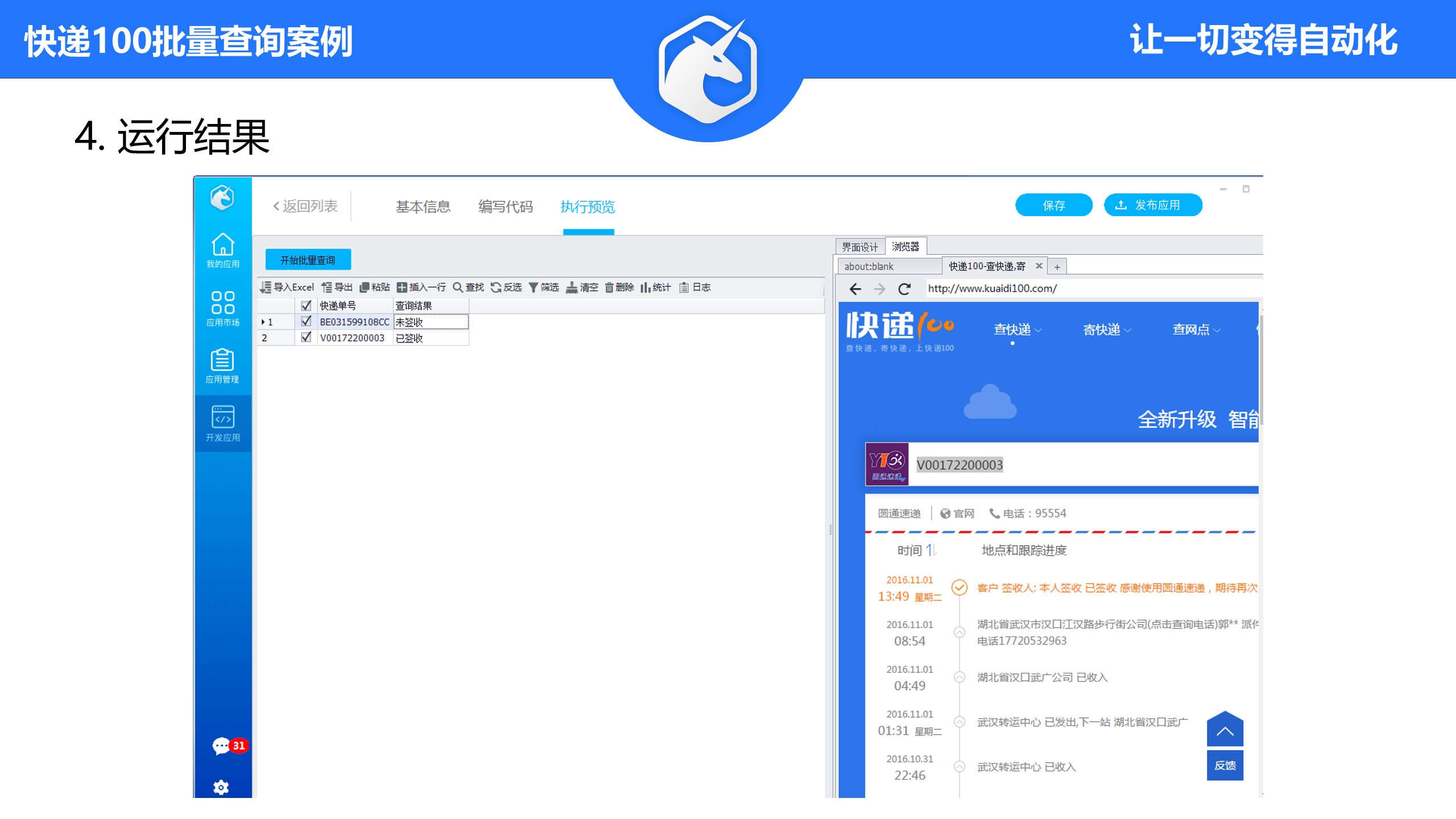Image resolution: width=1456 pixels, height=819 pixels.
Task: Toggle the header select-all checkbox
Action: click(x=306, y=305)
